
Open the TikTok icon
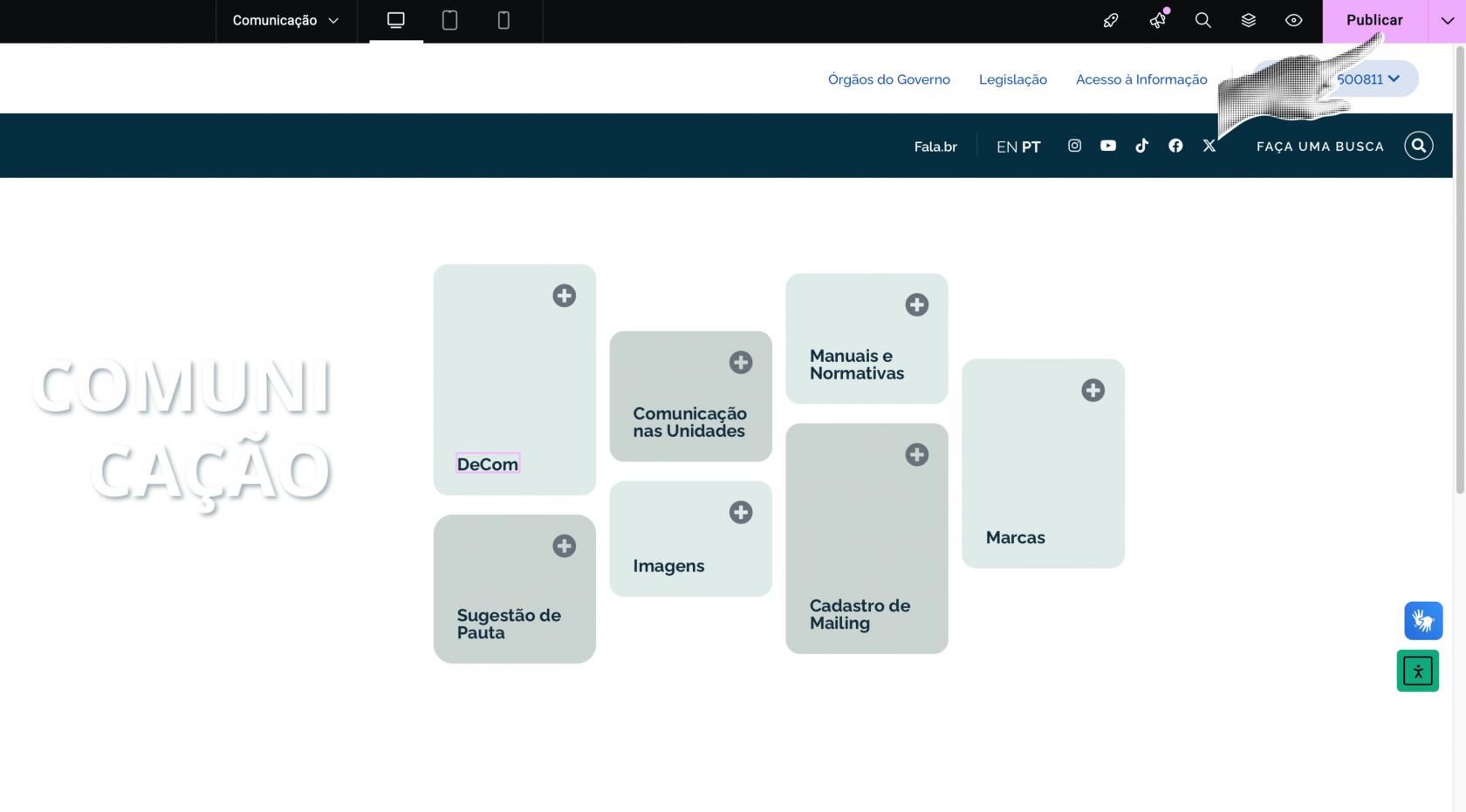1141,146
